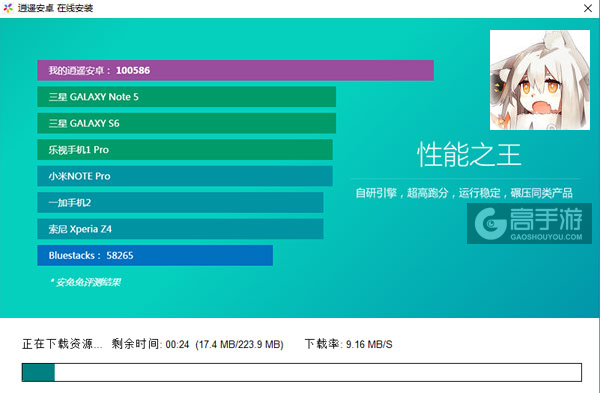Click the download progress bar
The image size is (600, 393).
click(x=302, y=372)
